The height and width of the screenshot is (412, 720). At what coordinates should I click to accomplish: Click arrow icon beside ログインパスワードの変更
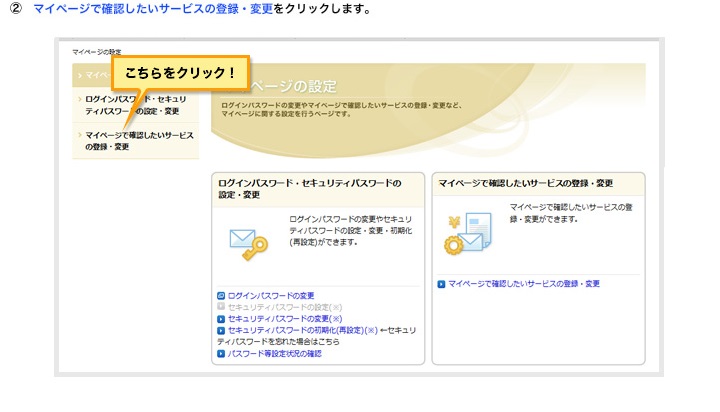pos(221,296)
